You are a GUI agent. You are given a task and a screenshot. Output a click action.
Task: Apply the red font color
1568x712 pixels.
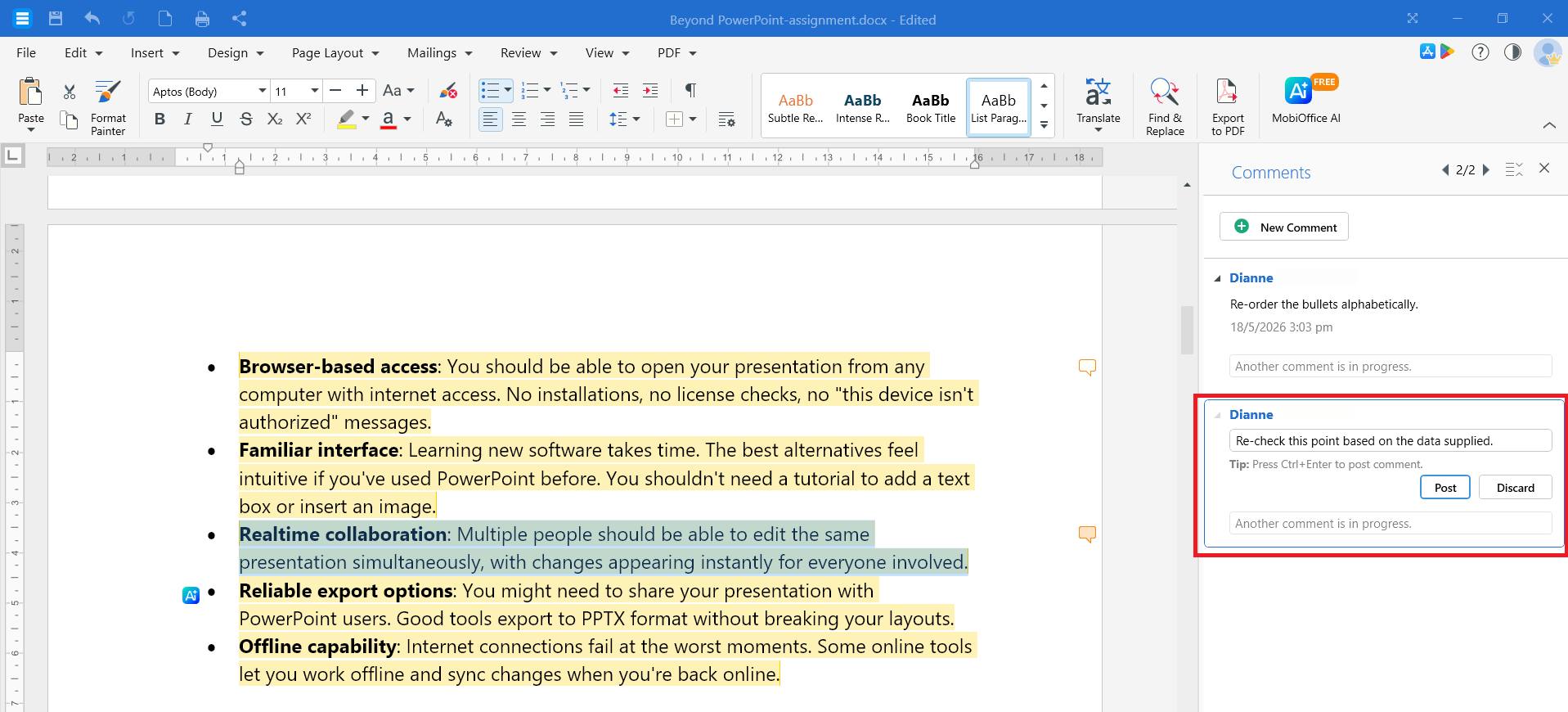[389, 119]
